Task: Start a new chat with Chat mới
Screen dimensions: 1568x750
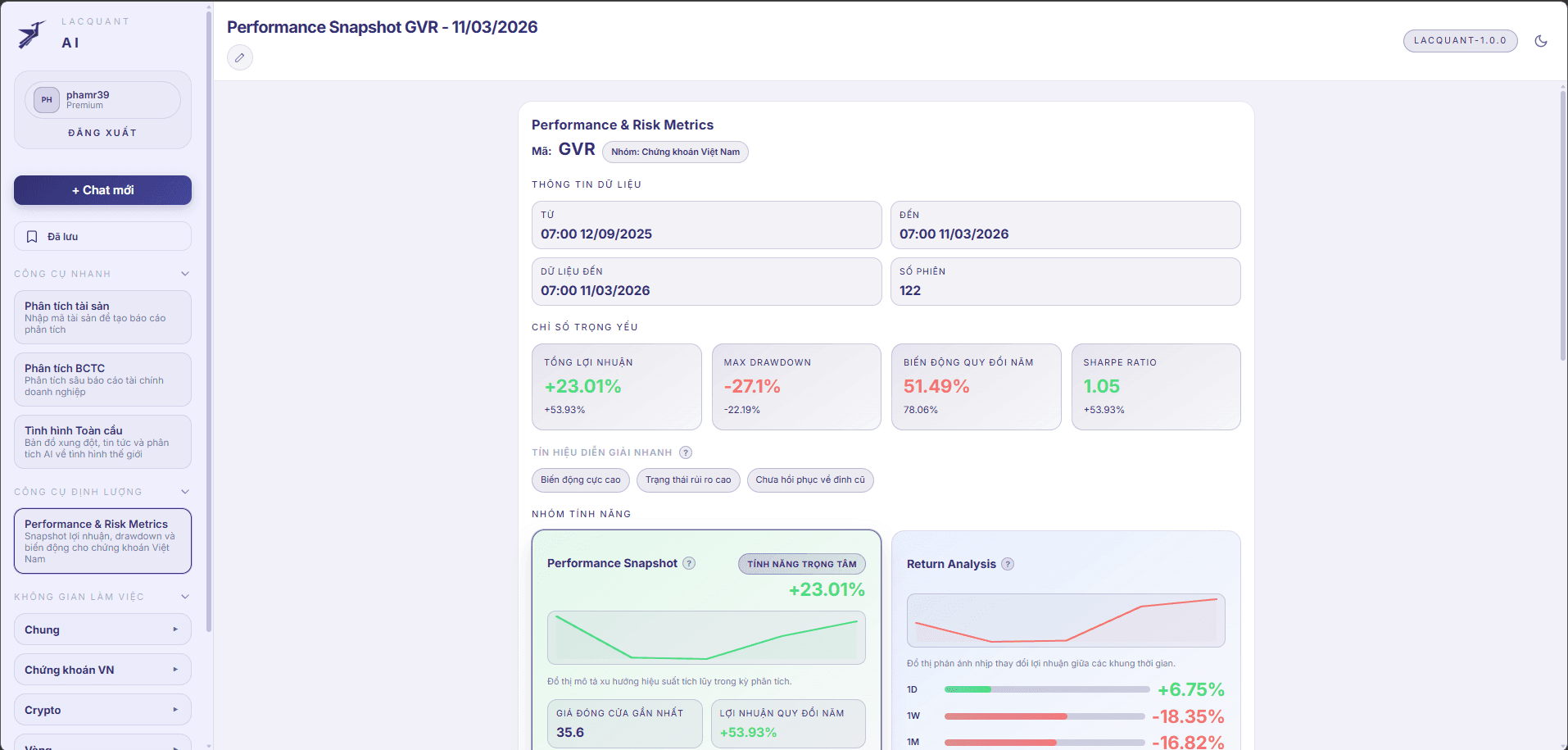Action: pos(102,190)
